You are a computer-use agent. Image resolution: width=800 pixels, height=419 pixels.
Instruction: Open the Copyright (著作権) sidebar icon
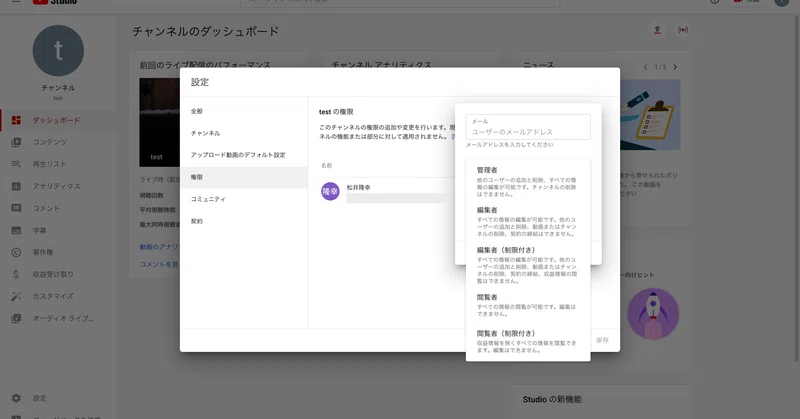coord(16,252)
